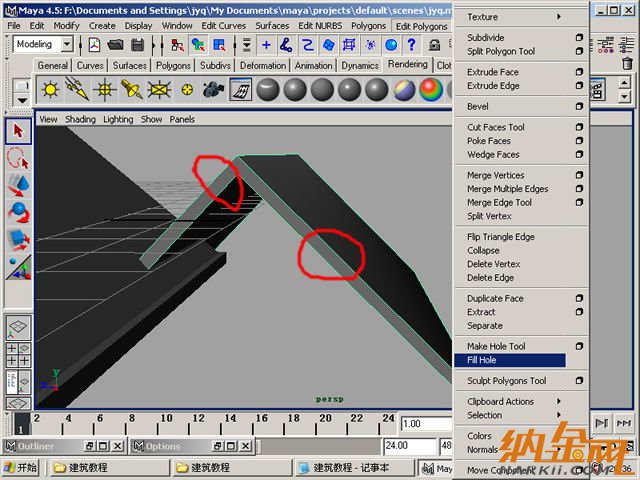This screenshot has height=480, width=640.
Task: Activate the Lasso select tool
Action: (18, 157)
